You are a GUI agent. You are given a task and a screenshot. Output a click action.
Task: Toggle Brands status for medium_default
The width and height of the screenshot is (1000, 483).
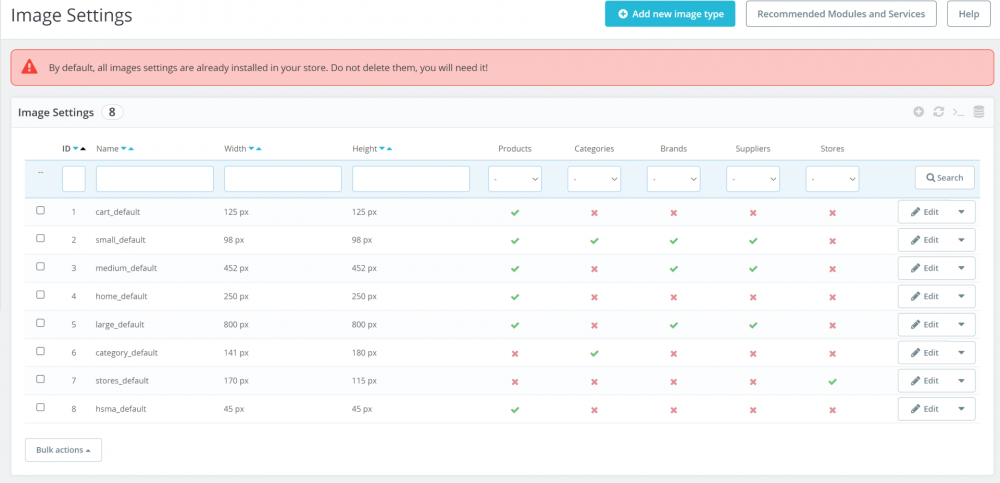pyautogui.click(x=673, y=269)
